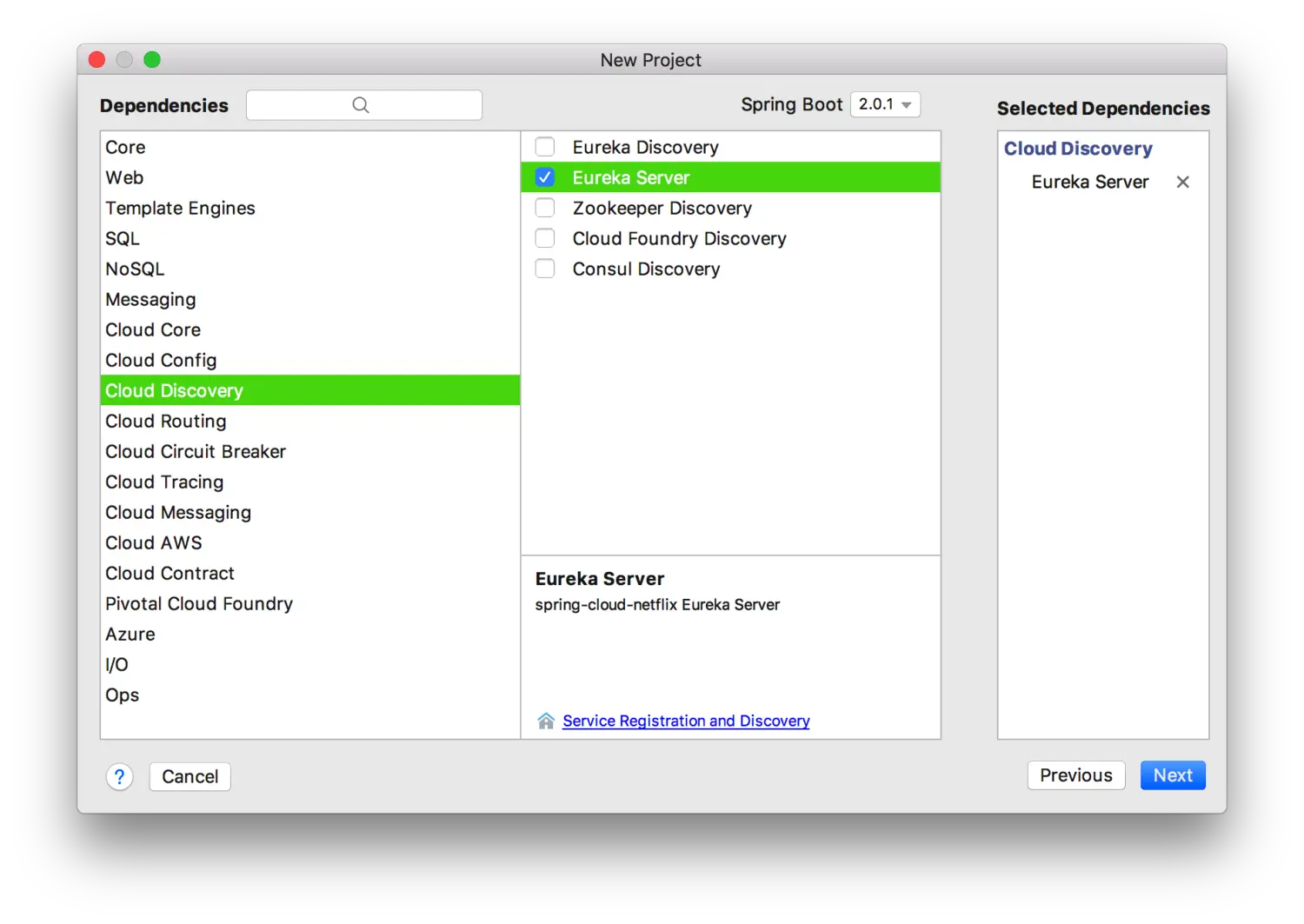This screenshot has width=1304, height=924.
Task: Select the Eureka Discovery row label
Action: (x=645, y=147)
